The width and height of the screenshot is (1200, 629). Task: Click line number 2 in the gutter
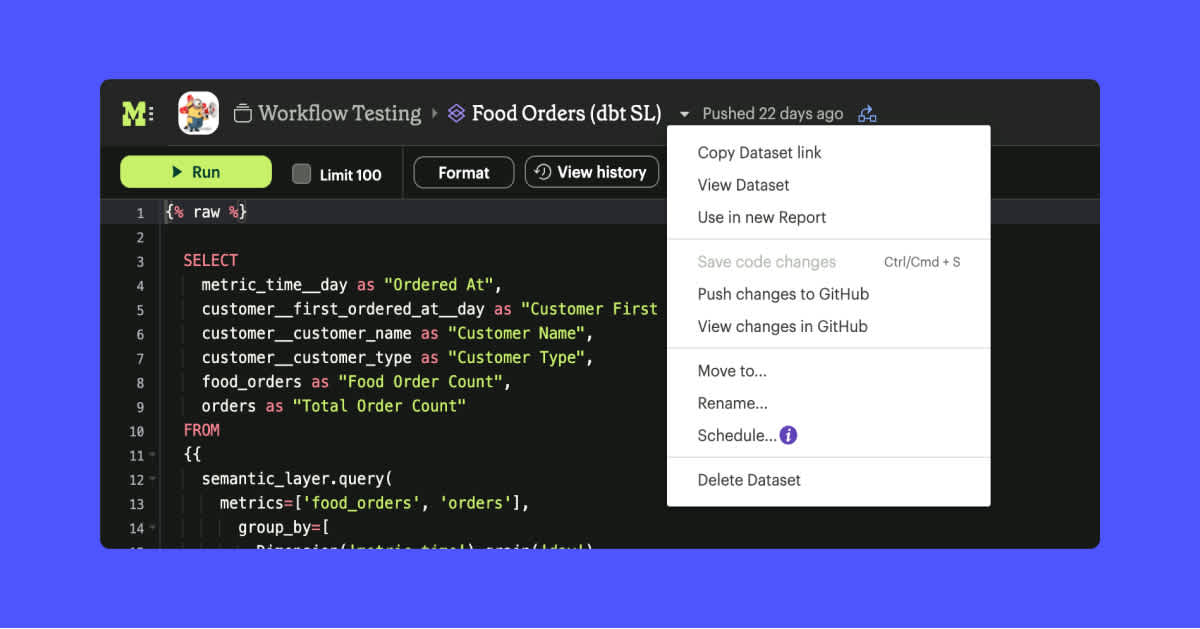[140, 237]
